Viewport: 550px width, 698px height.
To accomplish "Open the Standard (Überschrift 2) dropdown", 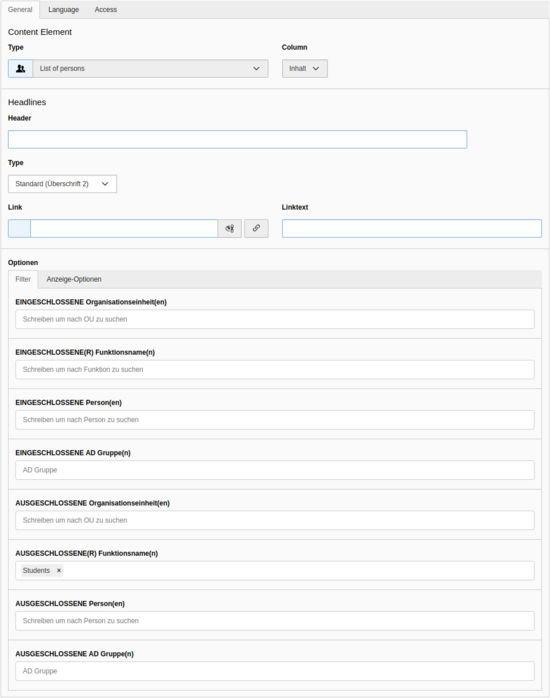I will (62, 184).
